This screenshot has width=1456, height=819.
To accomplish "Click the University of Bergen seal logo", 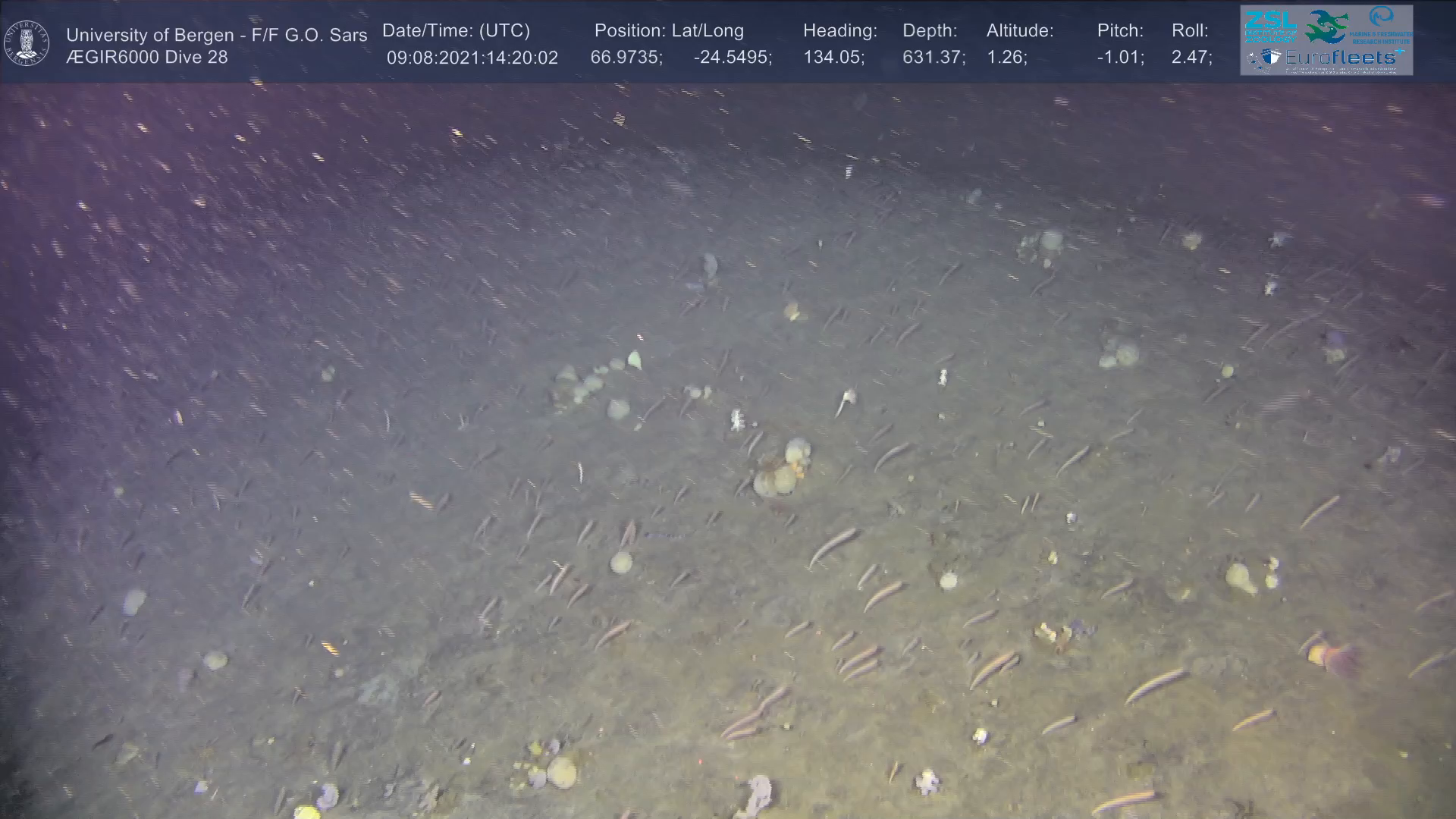I will (27, 42).
